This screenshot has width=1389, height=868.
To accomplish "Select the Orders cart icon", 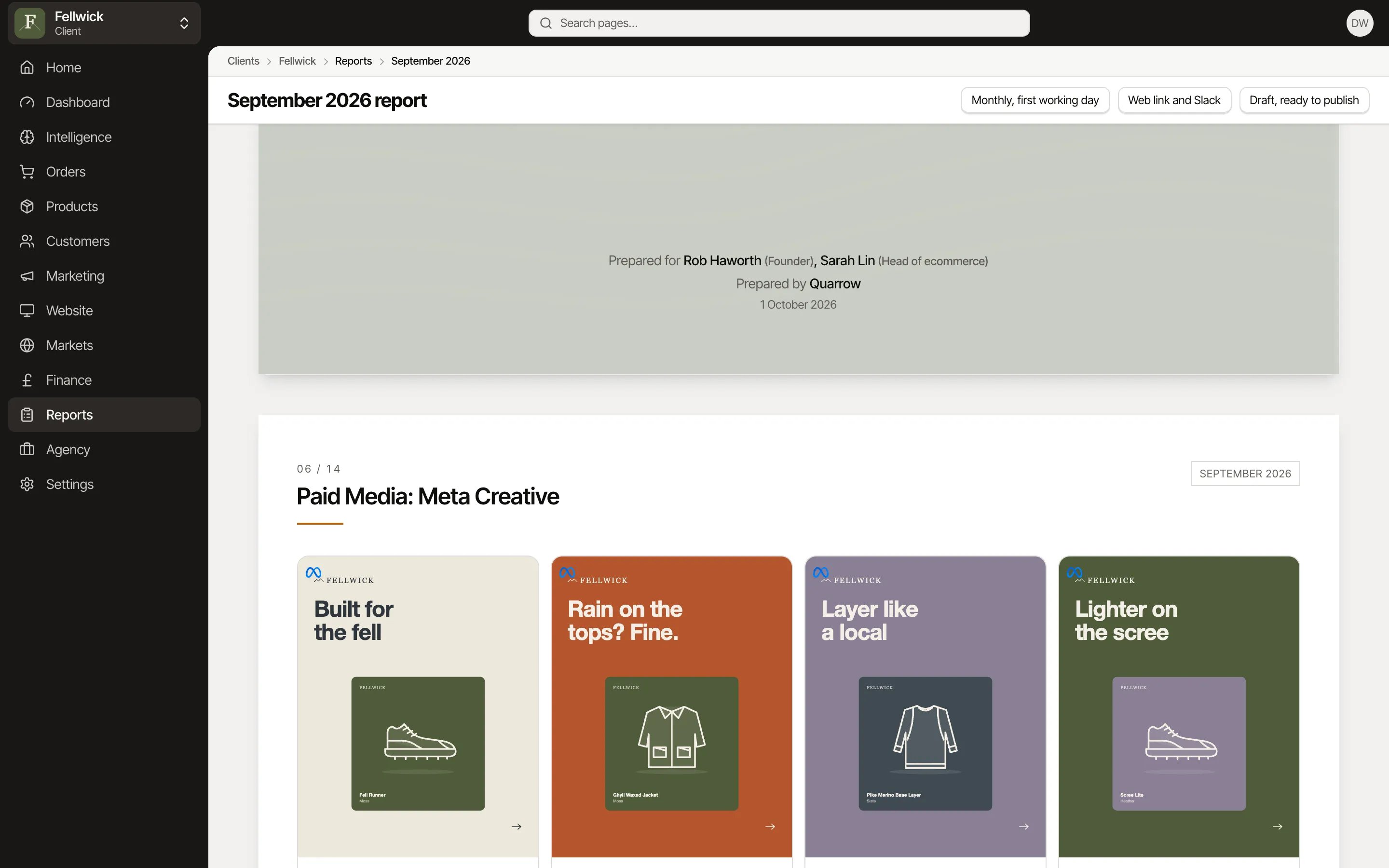I will 27,172.
